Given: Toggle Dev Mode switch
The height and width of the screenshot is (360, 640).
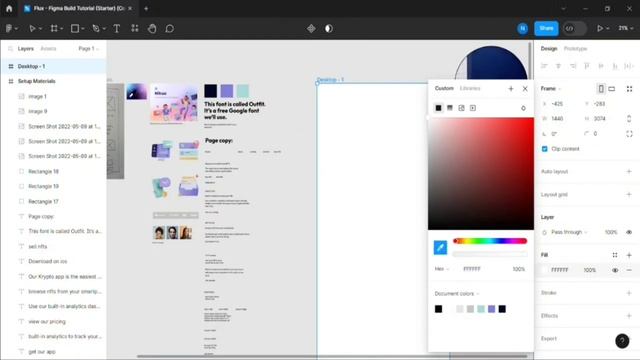Looking at the screenshot, I should (x=574, y=29).
